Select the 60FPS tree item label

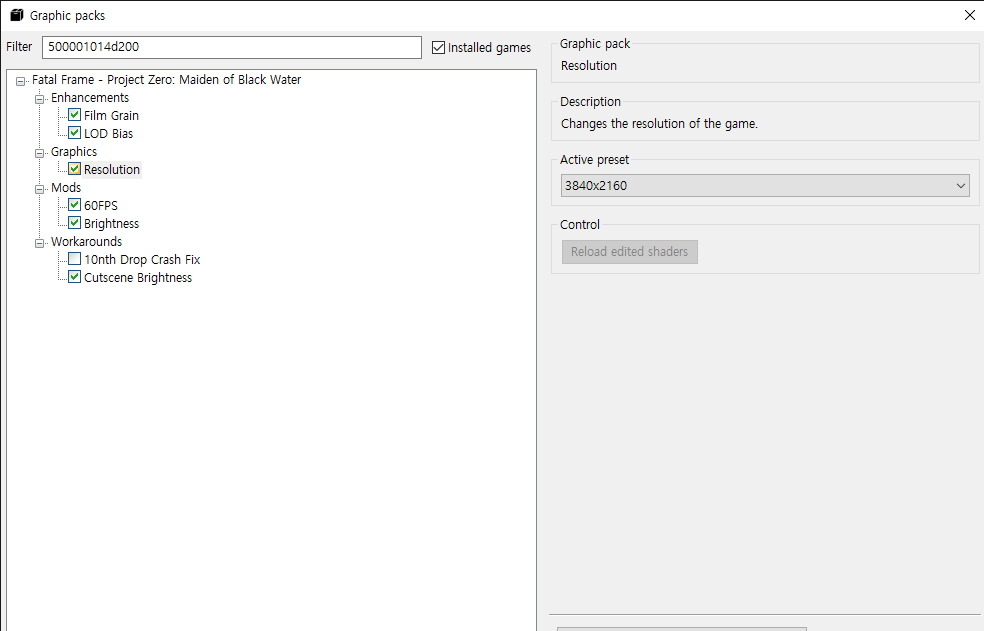(x=101, y=205)
